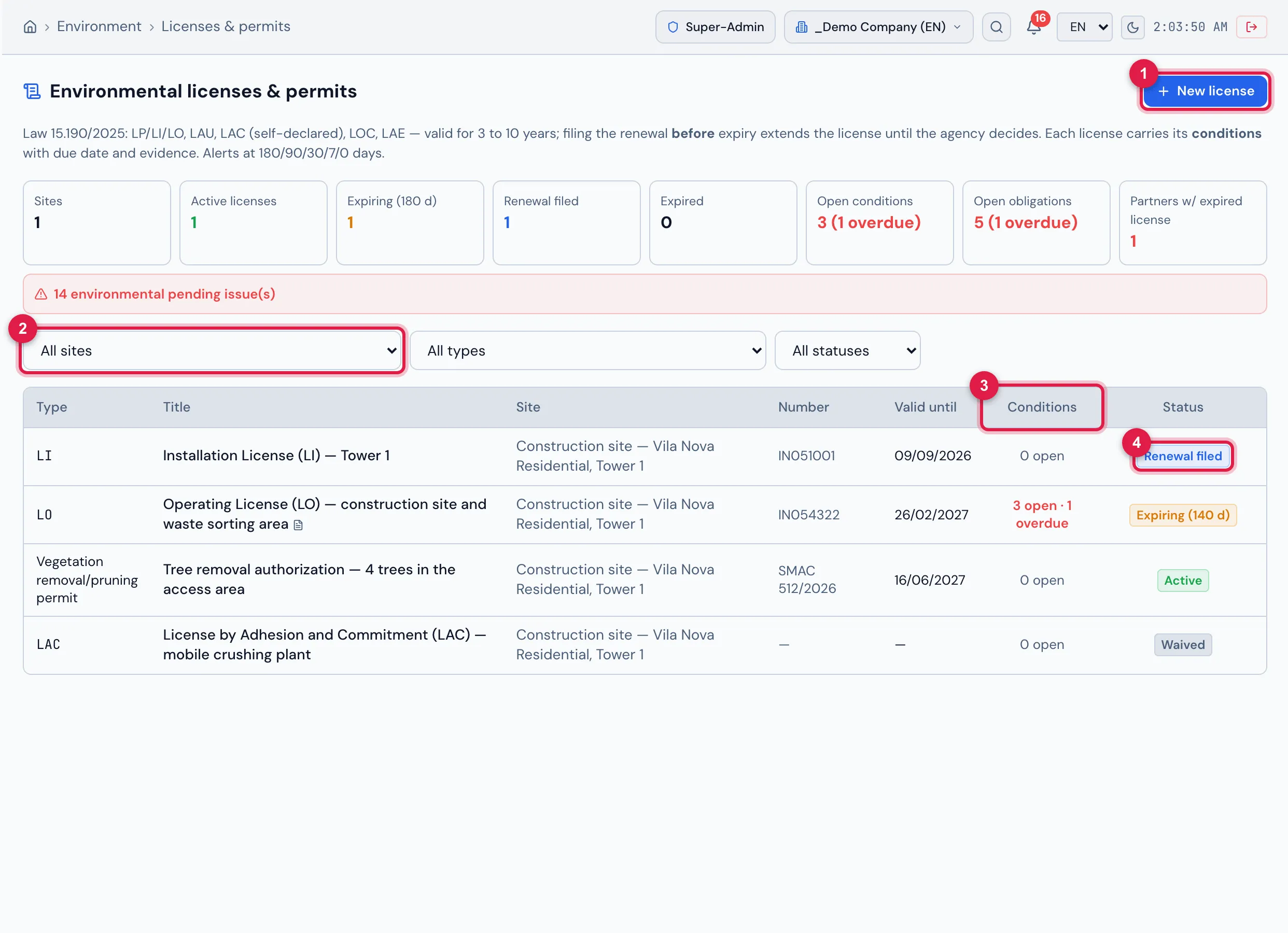Image resolution: width=1288 pixels, height=933 pixels.
Task: Click the Super-Admin role button
Action: tap(715, 26)
